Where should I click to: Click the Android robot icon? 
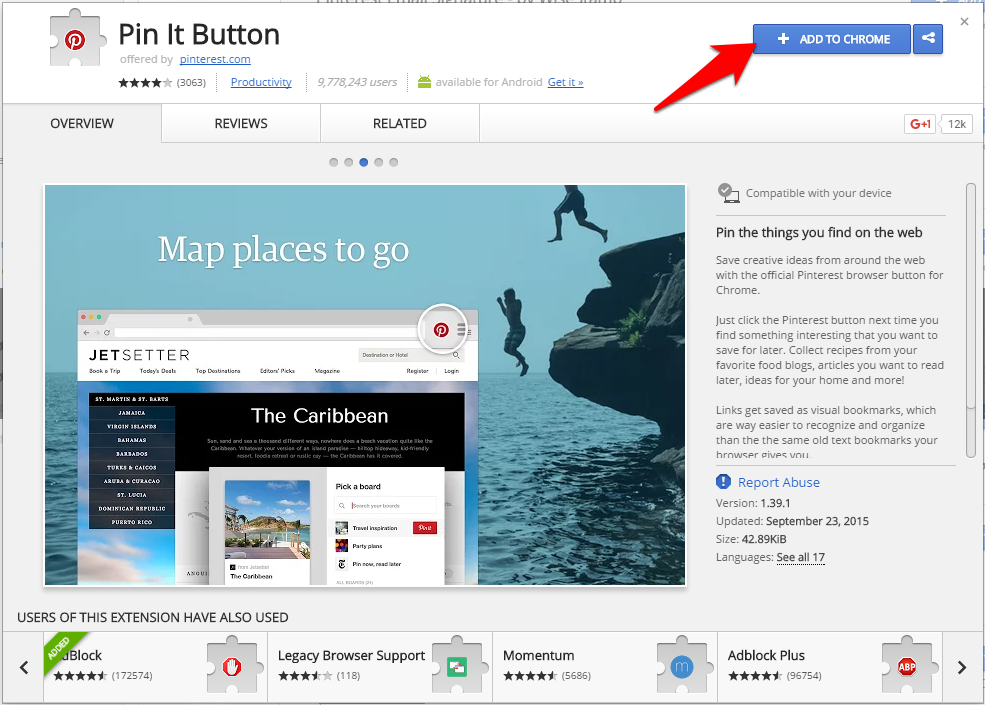(425, 82)
